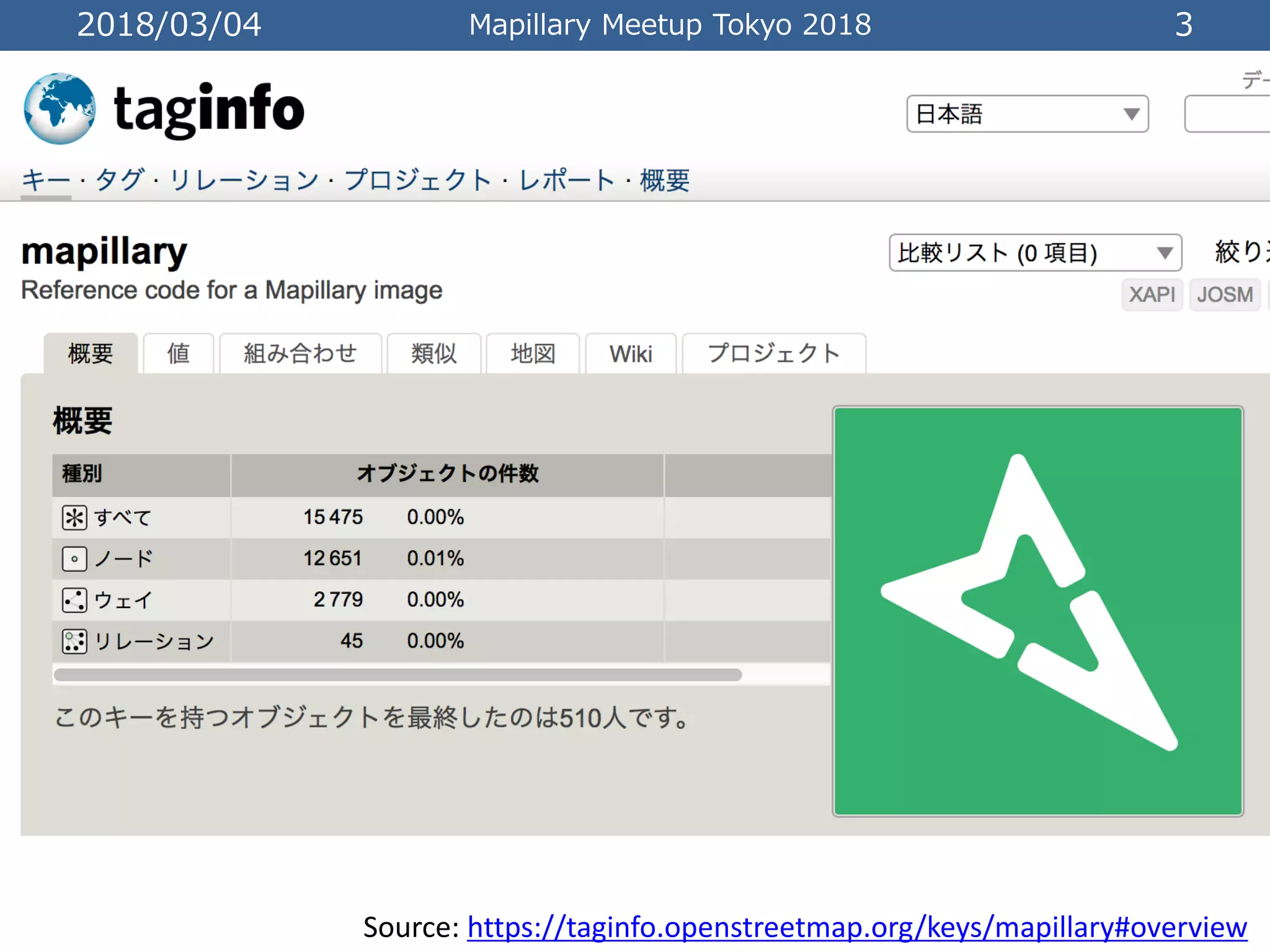1270x952 pixels.
Task: Click the JOSM button
Action: pos(1225,294)
